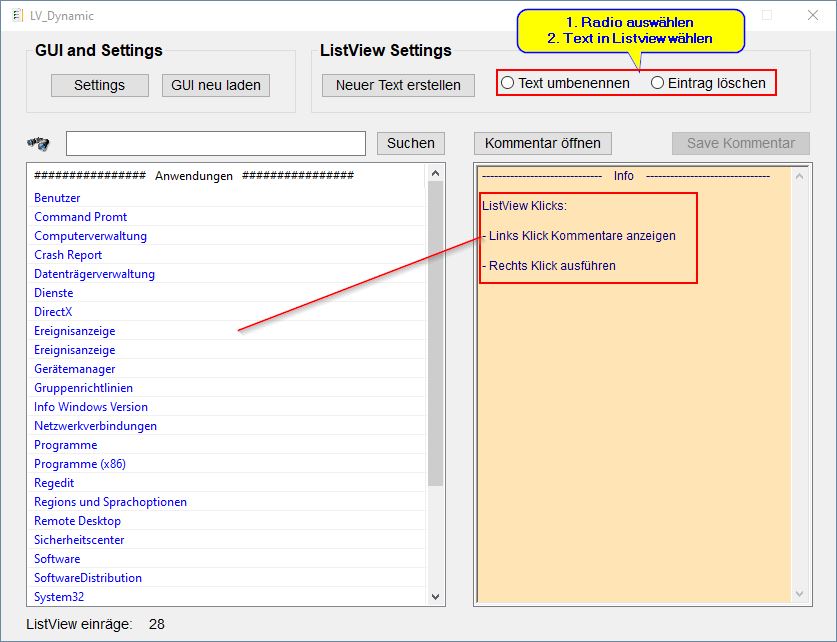The image size is (837, 642).
Task: Click the list view scroll up arrow
Action: coord(436,174)
